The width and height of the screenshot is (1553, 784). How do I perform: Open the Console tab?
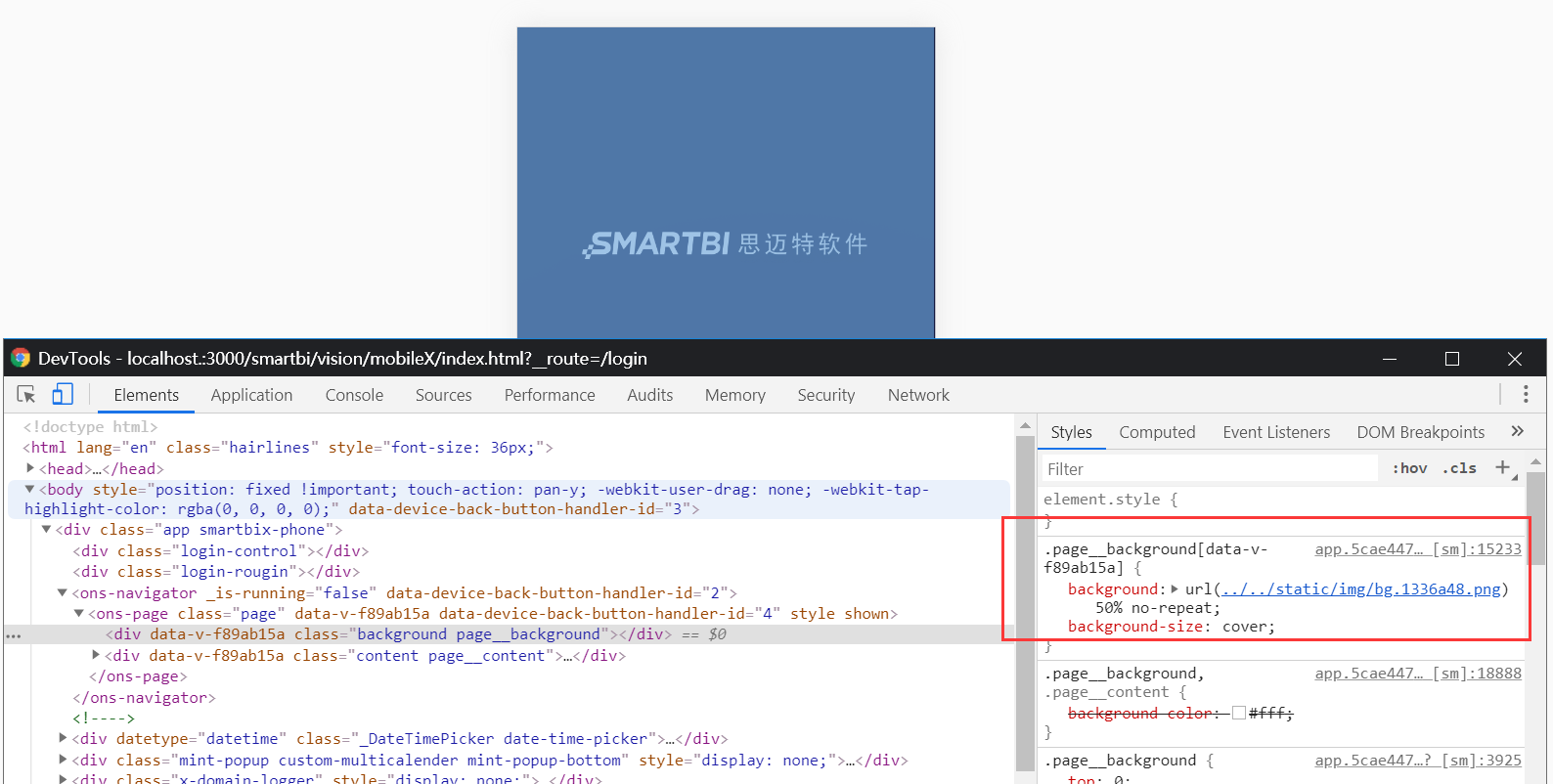coord(354,395)
